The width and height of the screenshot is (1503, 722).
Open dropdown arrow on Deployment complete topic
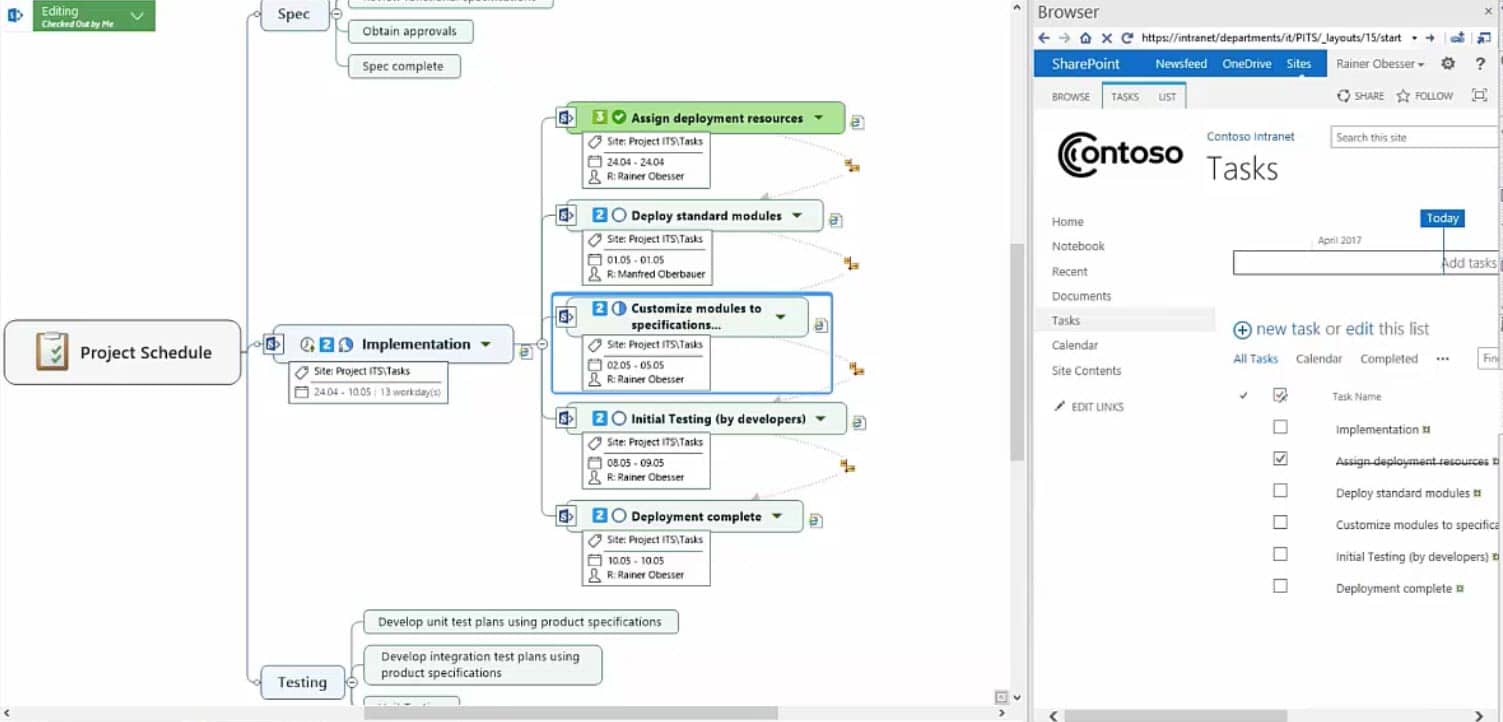coord(778,516)
